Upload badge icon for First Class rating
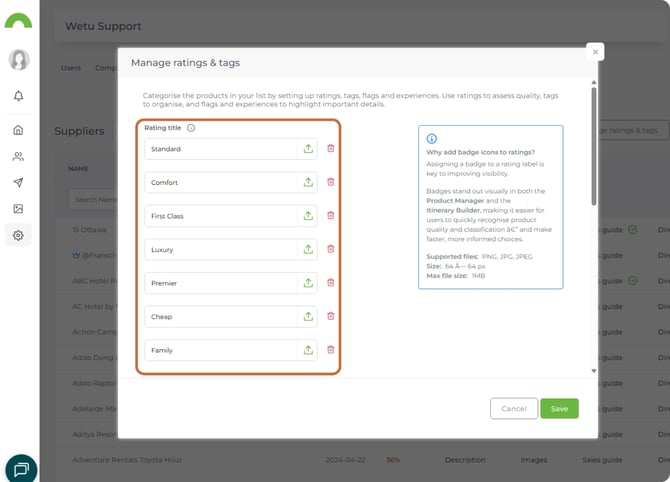 308,216
